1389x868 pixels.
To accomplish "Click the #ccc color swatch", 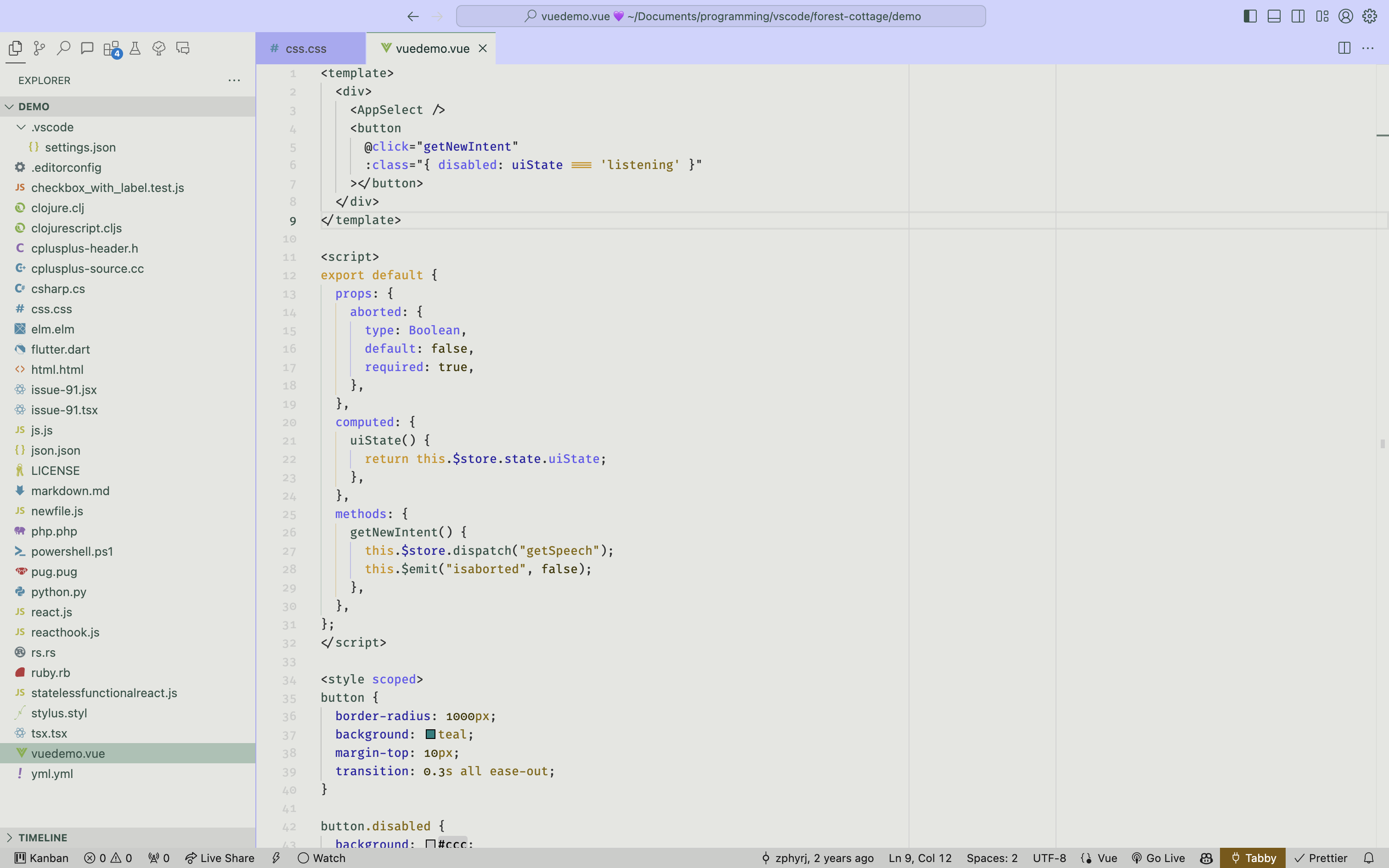I will (430, 844).
